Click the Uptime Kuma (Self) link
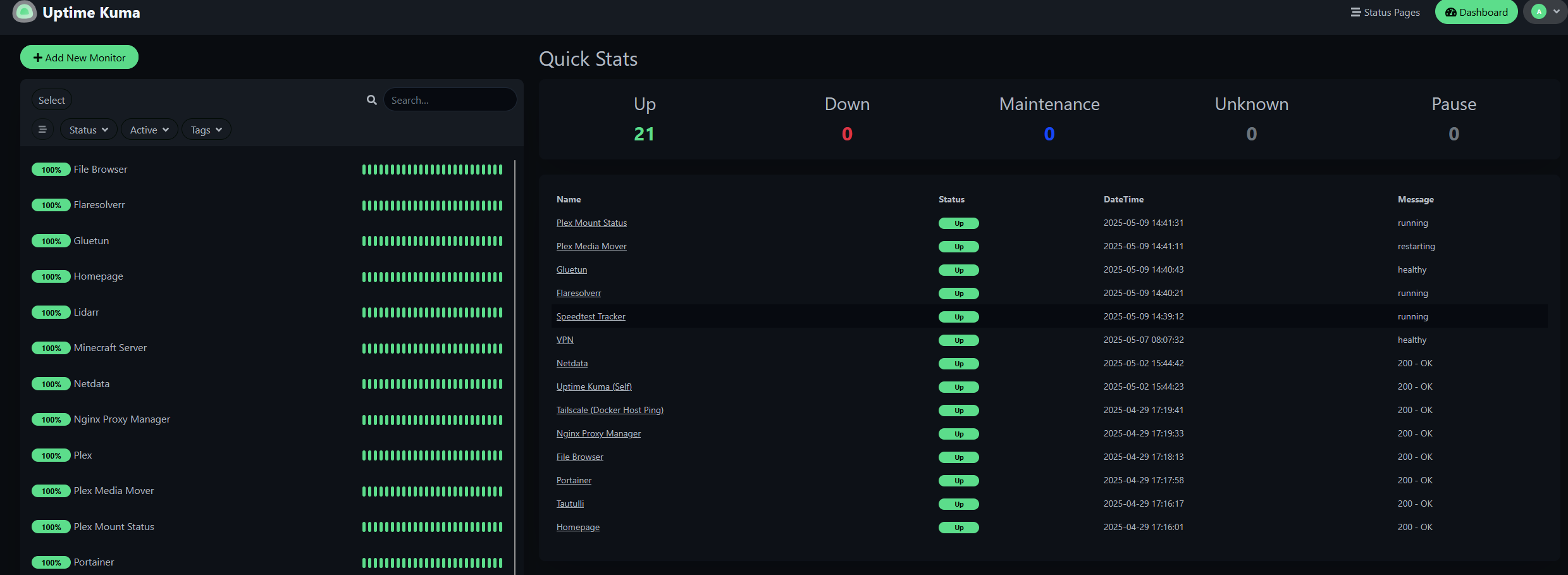This screenshot has height=575, width=1568. click(x=594, y=386)
